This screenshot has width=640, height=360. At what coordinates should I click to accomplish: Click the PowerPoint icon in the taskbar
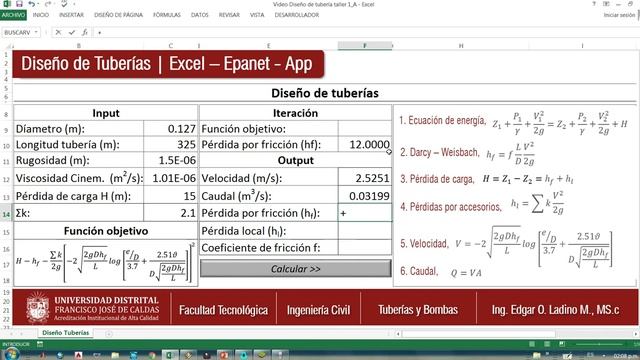(x=224, y=355)
